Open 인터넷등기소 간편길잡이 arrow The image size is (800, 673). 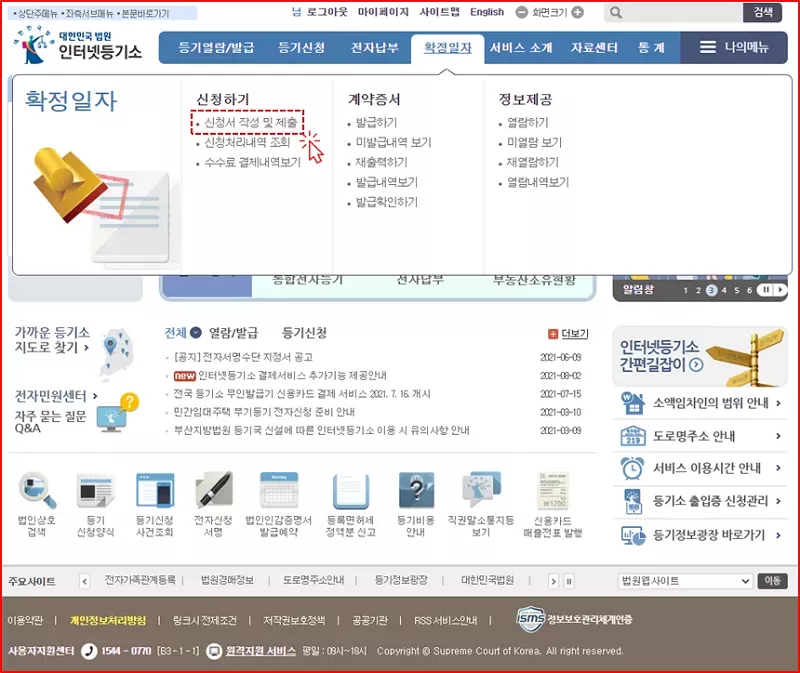pos(696,364)
